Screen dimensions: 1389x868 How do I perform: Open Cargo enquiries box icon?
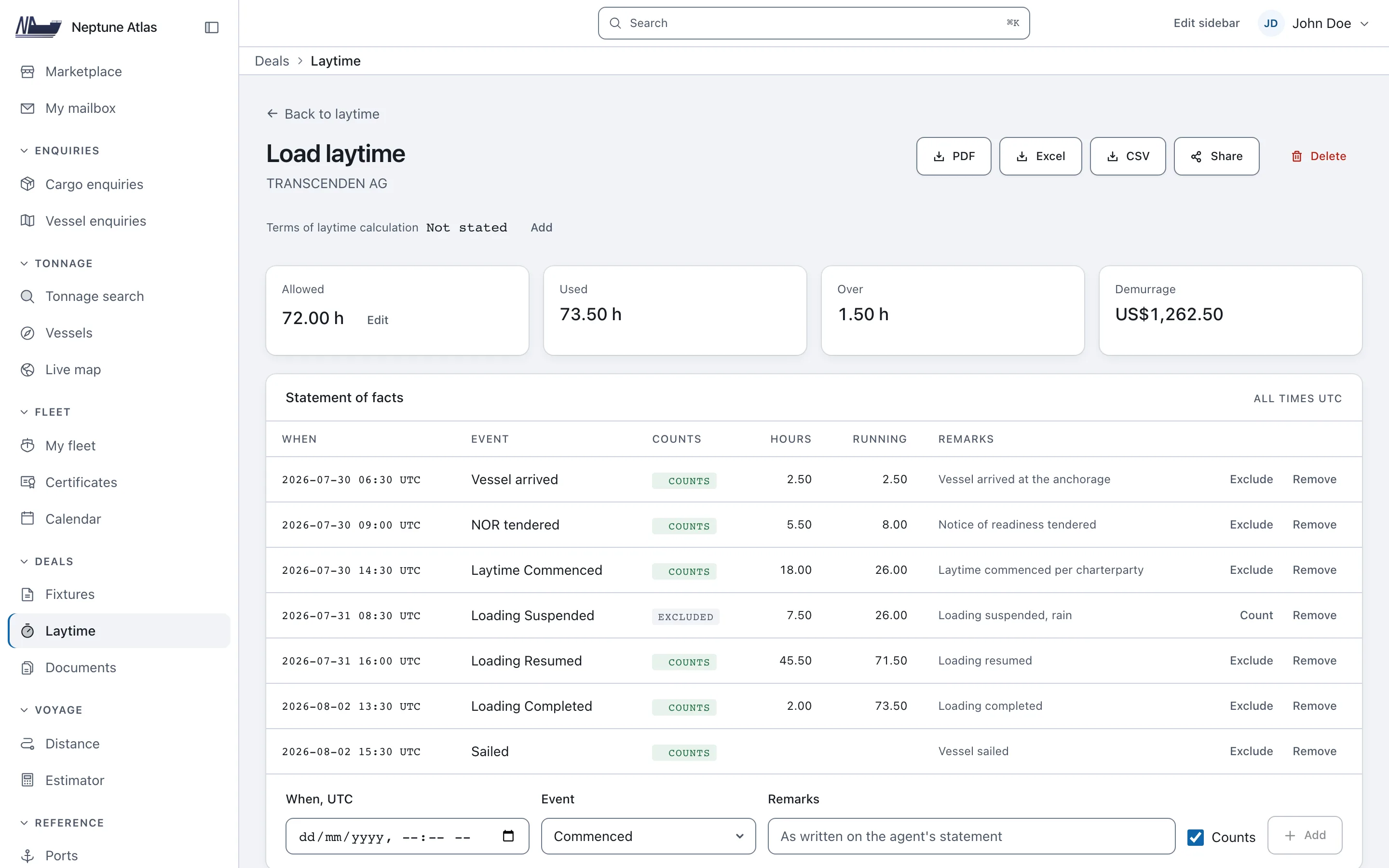click(x=27, y=184)
